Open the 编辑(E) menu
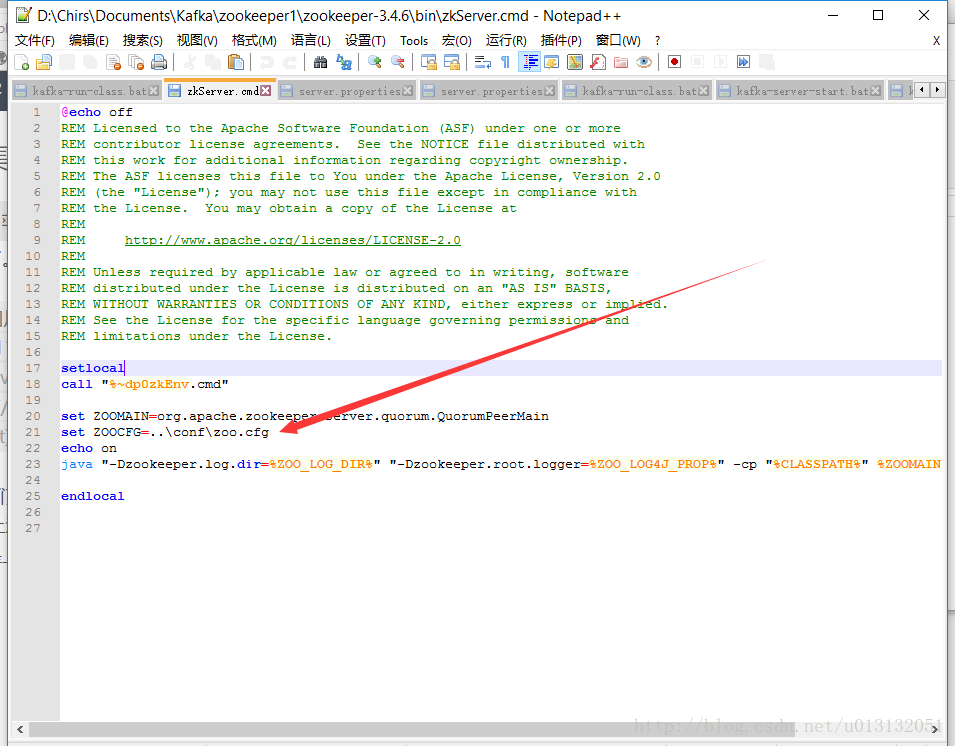The height and width of the screenshot is (746, 955). tap(88, 40)
